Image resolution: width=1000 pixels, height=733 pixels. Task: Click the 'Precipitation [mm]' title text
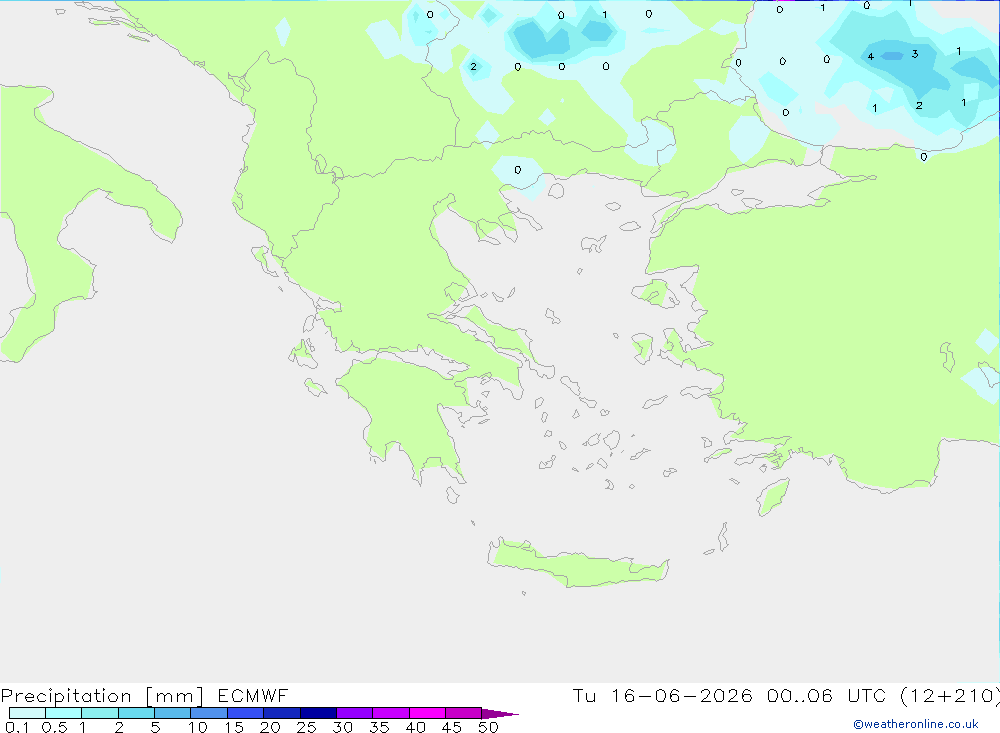click(102, 696)
